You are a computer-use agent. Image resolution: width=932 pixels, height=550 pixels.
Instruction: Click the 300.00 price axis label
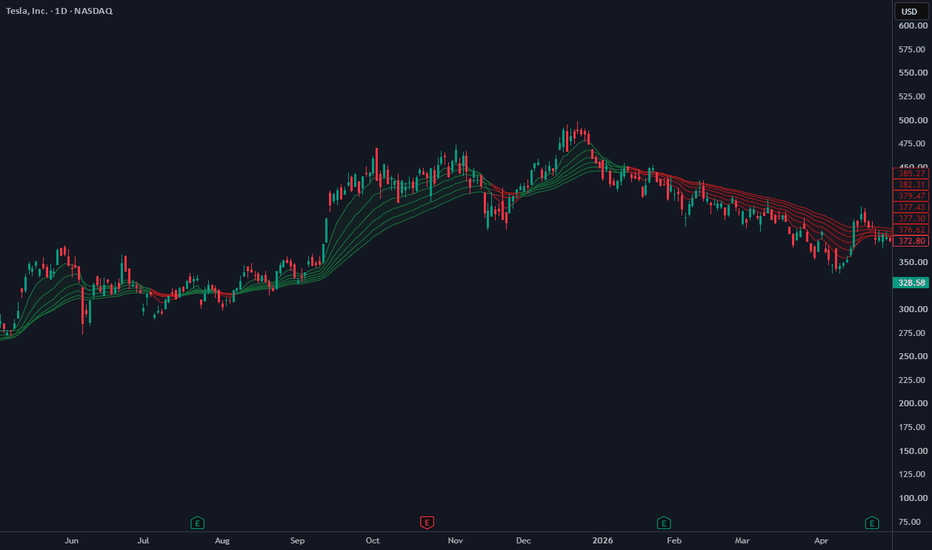[912, 309]
